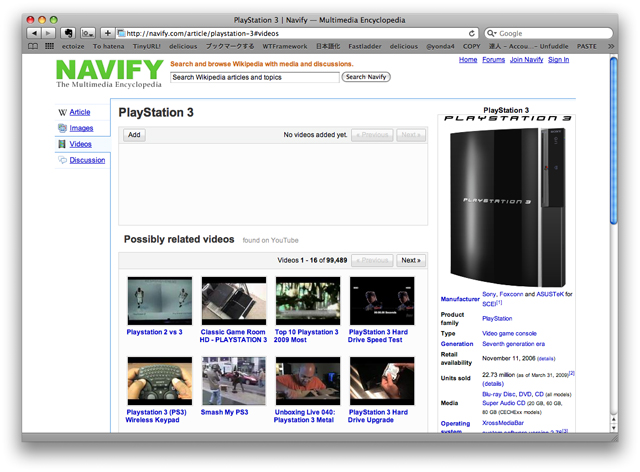Open the Video game console link
This screenshot has height=472, width=640.
point(509,333)
